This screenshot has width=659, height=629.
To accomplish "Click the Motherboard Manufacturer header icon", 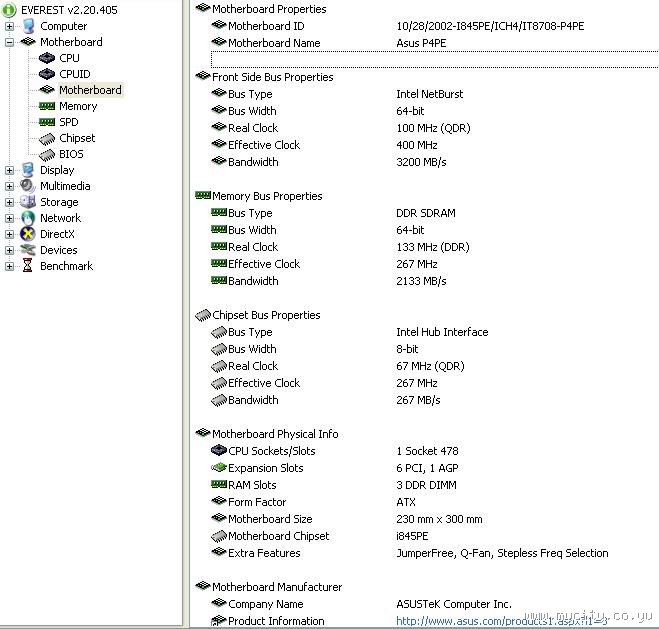I will pyautogui.click(x=203, y=585).
